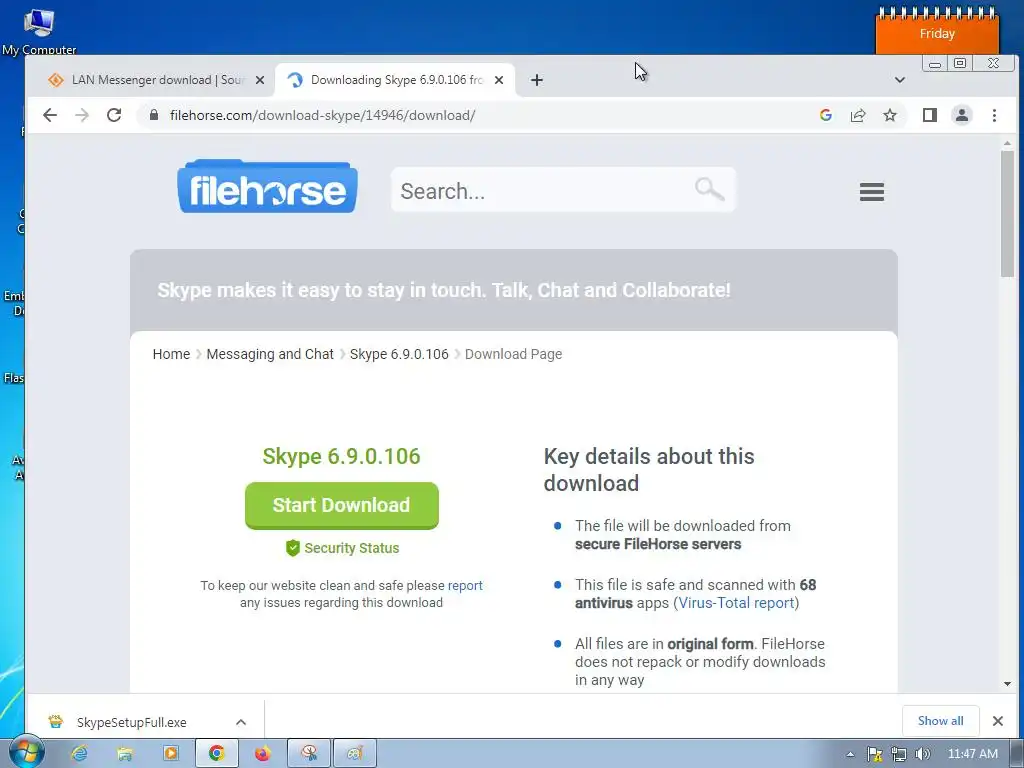The height and width of the screenshot is (768, 1024).
Task: Share this page via share icon
Action: point(857,116)
